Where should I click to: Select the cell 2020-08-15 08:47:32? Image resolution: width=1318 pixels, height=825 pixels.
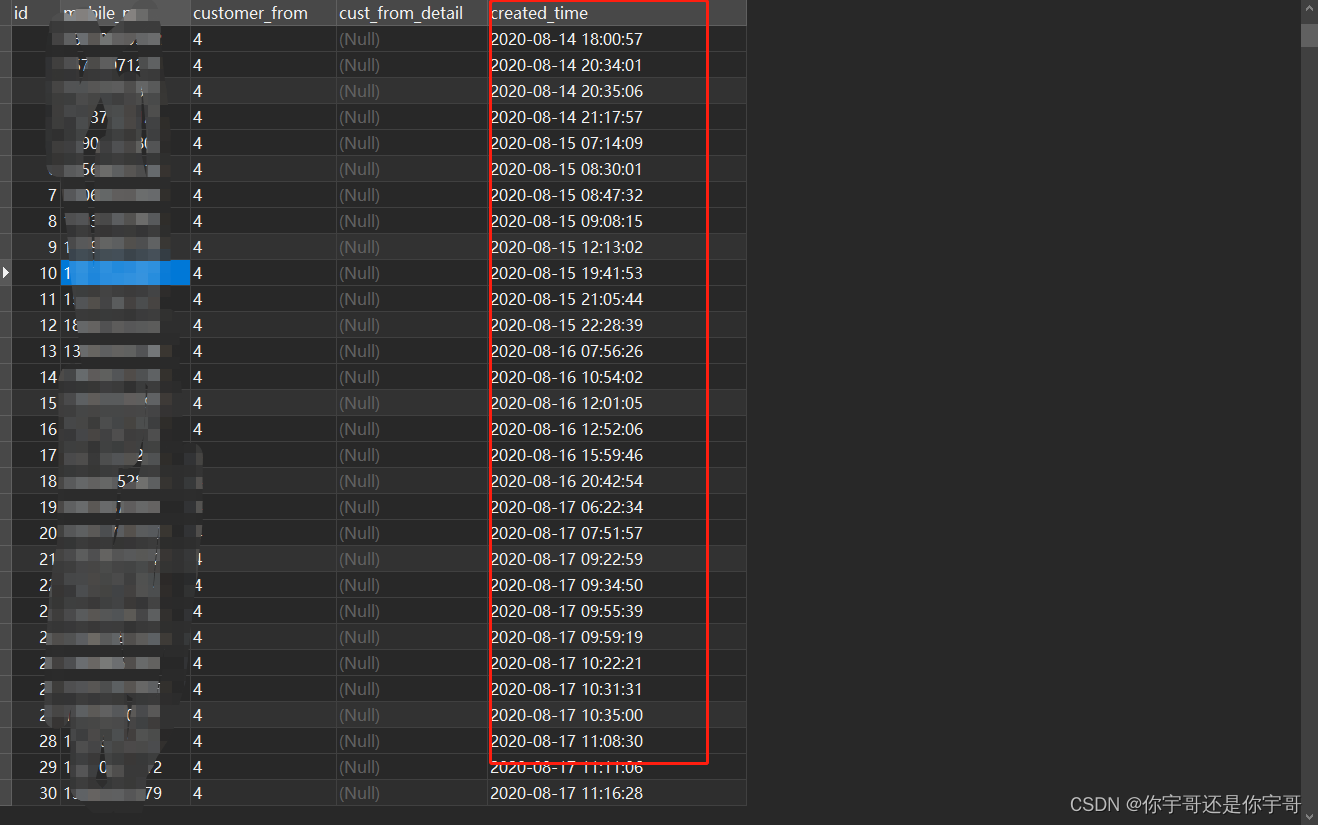(x=617, y=195)
